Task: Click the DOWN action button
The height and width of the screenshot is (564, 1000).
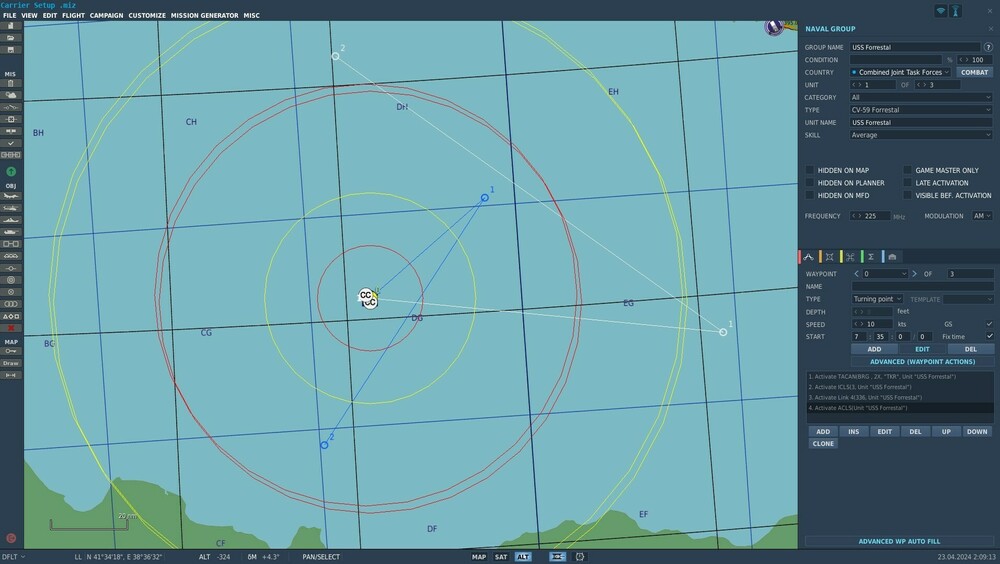Action: pyautogui.click(x=976, y=432)
